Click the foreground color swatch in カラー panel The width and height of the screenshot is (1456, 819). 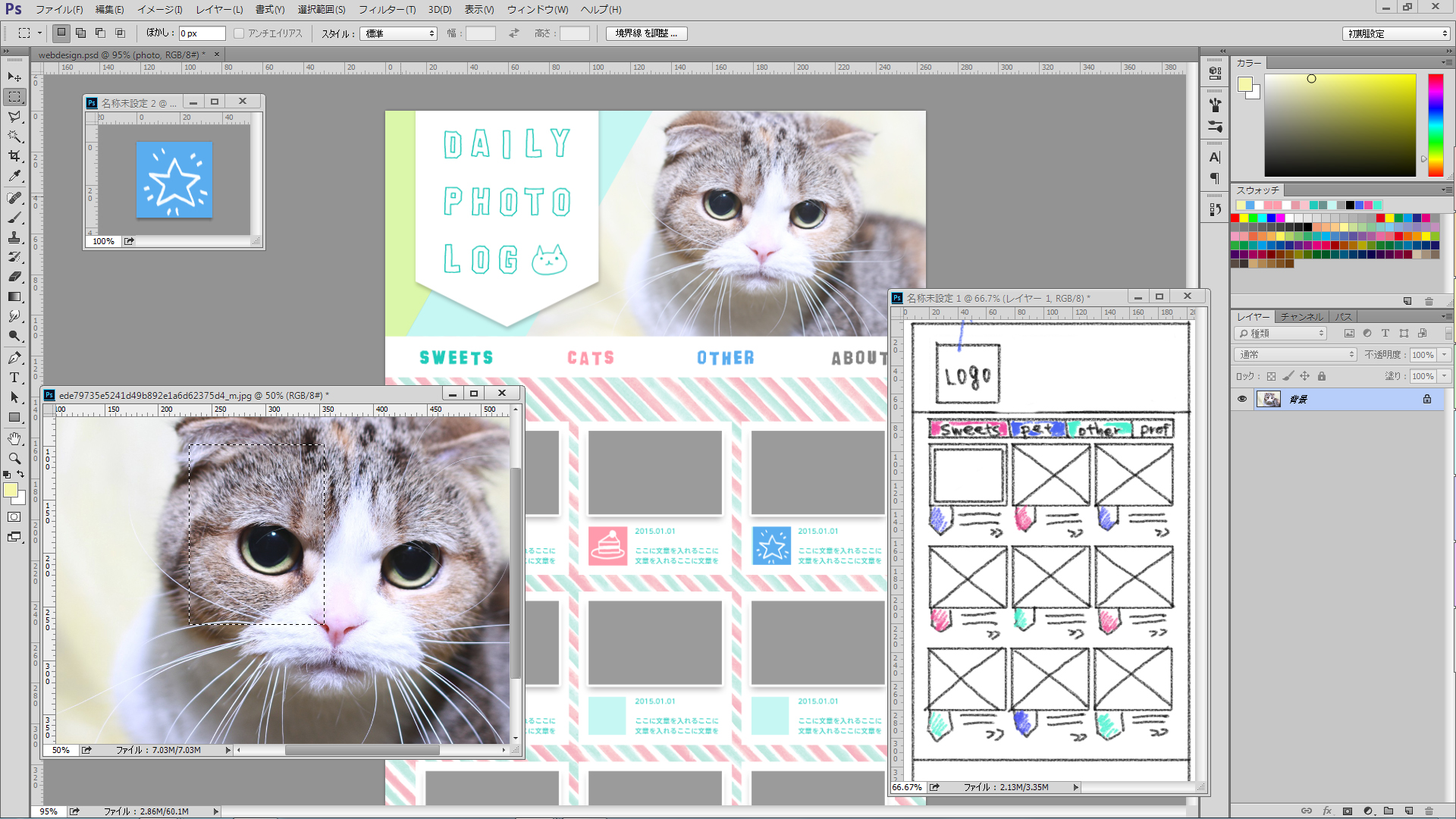click(x=1245, y=84)
